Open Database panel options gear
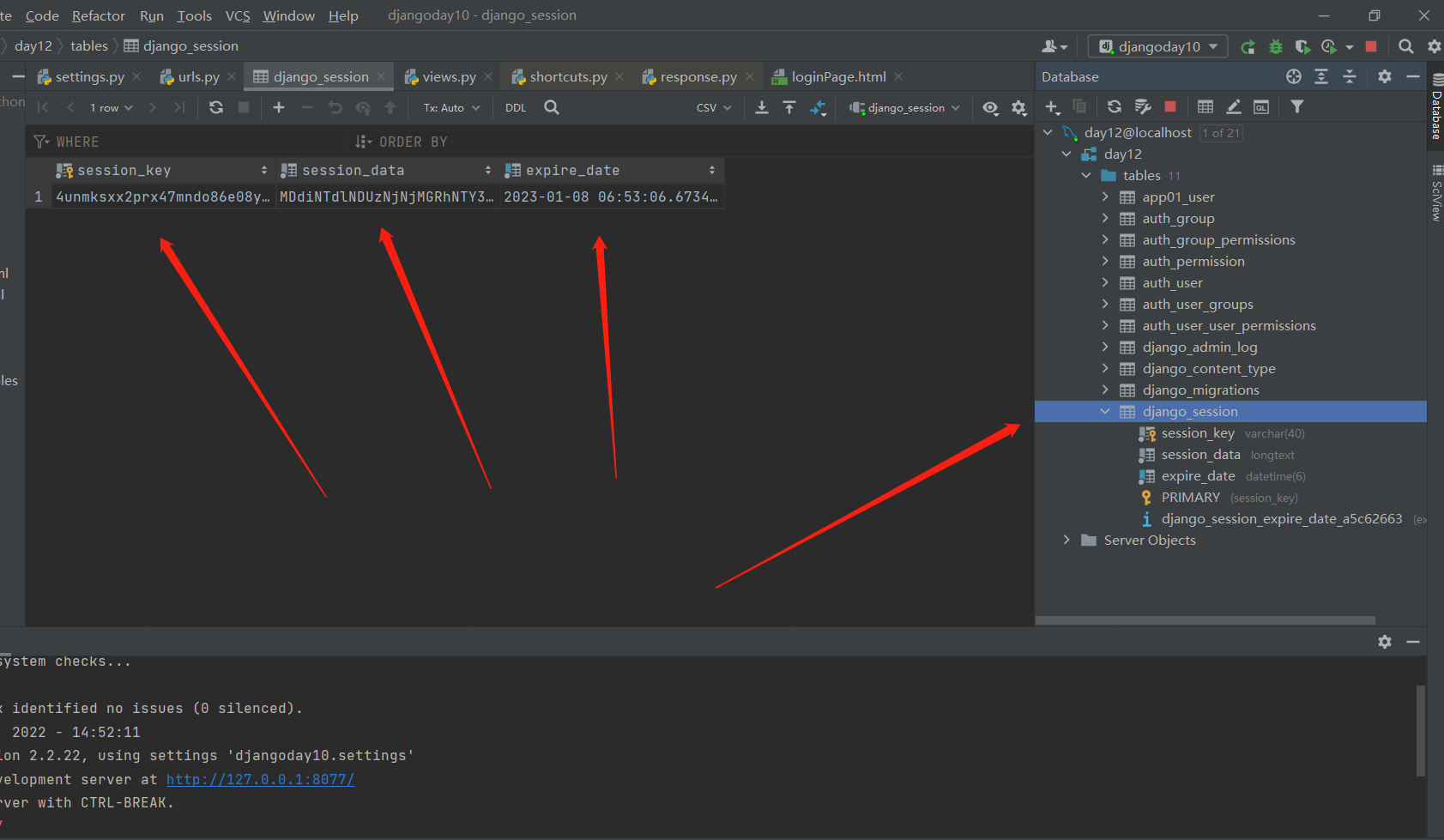Viewport: 1444px width, 840px height. (1385, 76)
